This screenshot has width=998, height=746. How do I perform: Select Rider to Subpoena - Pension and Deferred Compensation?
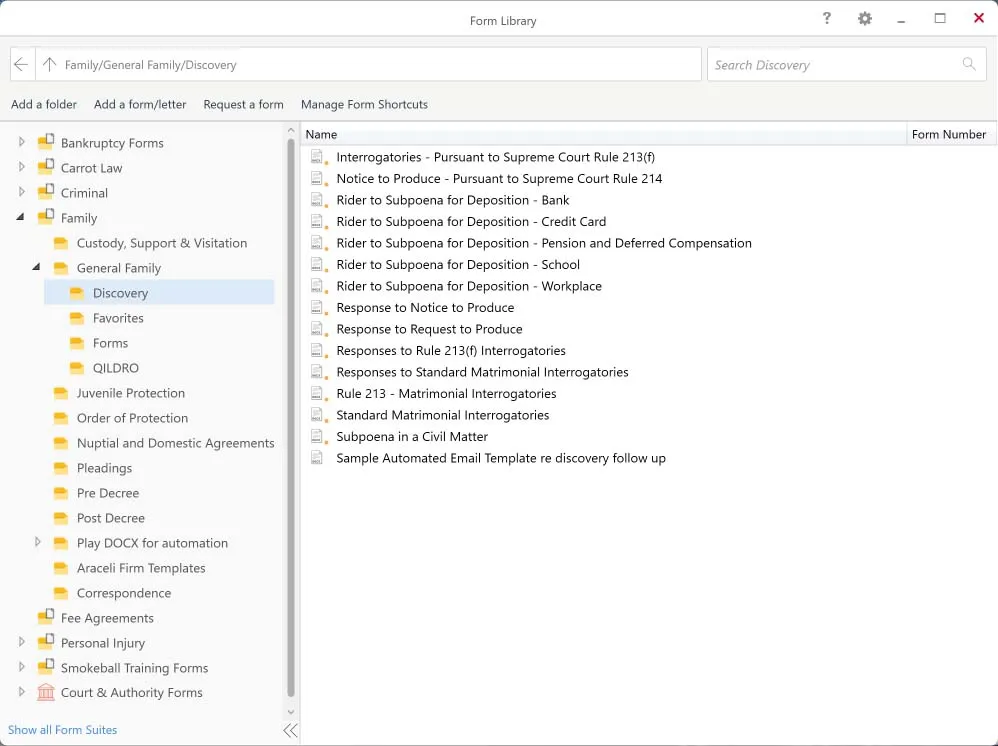tap(544, 243)
